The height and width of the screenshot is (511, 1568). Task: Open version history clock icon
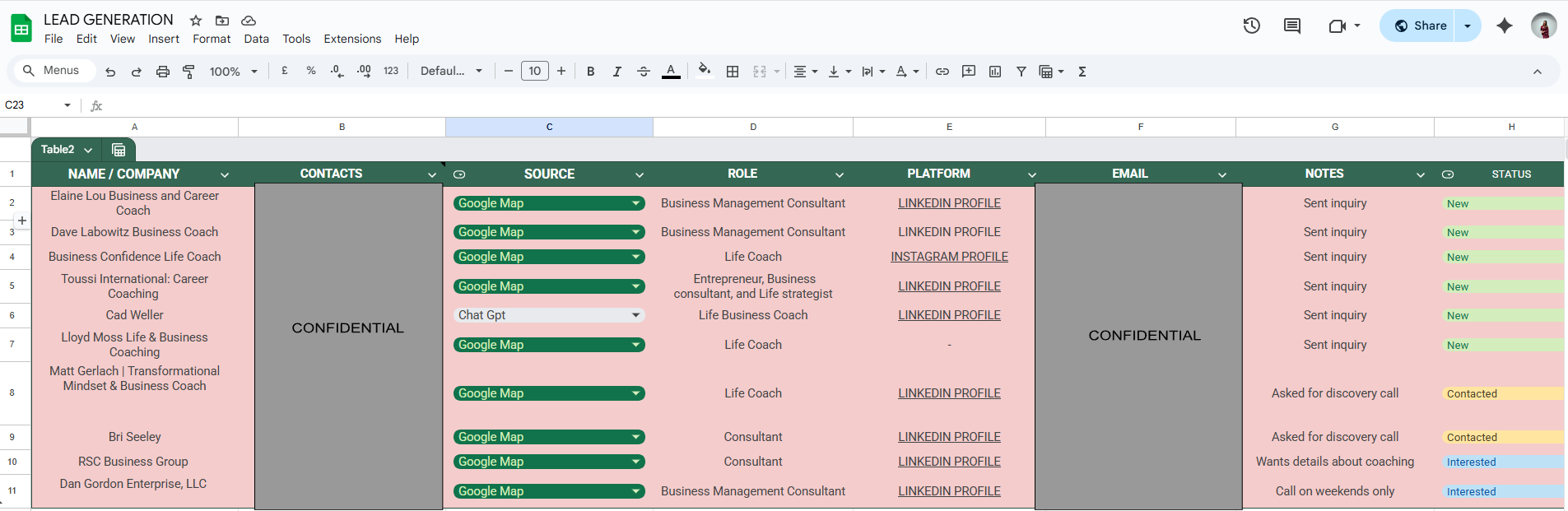(1251, 26)
